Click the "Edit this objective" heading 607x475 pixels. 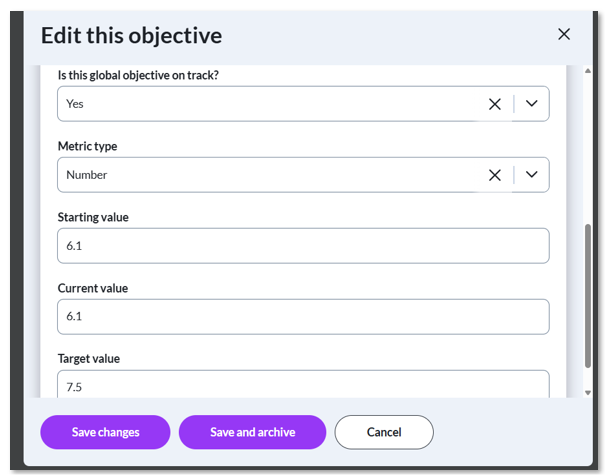pyautogui.click(x=131, y=36)
